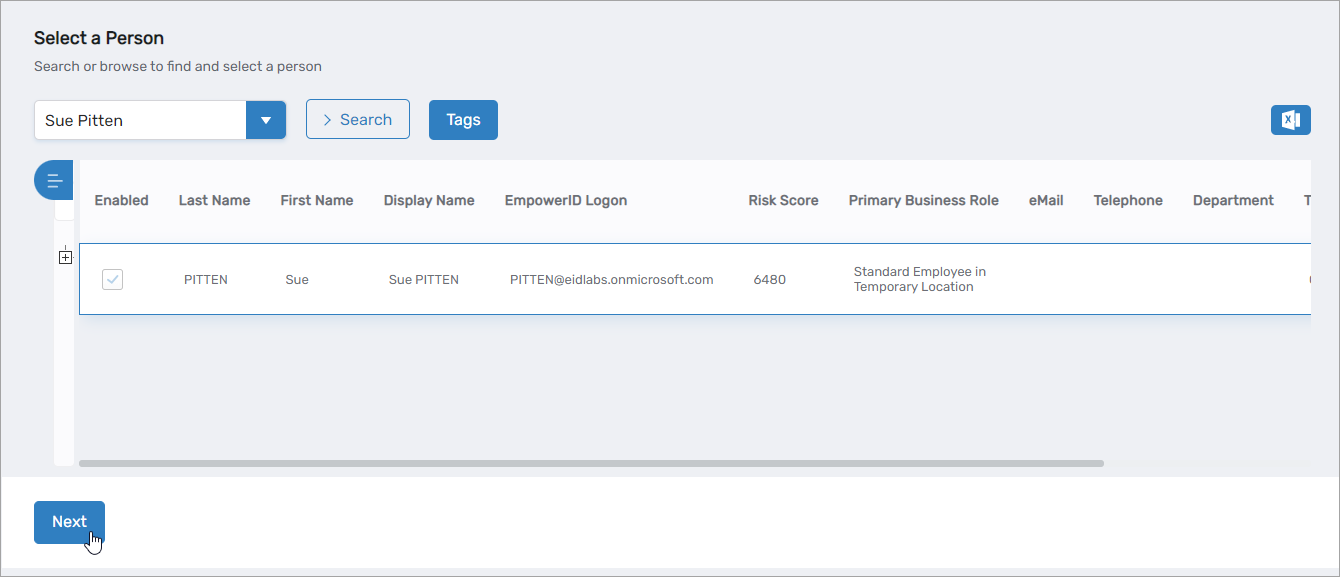The width and height of the screenshot is (1340, 577).
Task: Click the horizontal scrollbar under grid
Action: tap(590, 464)
